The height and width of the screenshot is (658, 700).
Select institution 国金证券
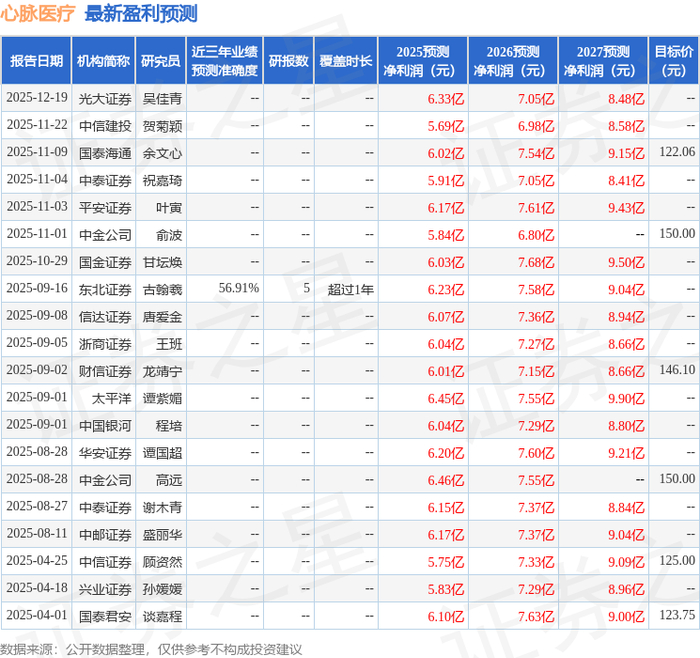click(x=105, y=262)
